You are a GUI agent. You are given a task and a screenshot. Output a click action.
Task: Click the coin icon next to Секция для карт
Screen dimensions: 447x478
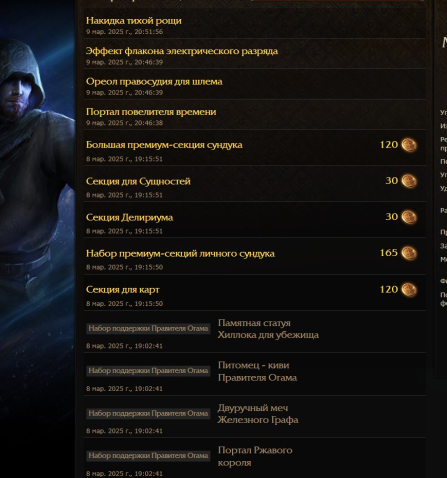[x=409, y=290]
